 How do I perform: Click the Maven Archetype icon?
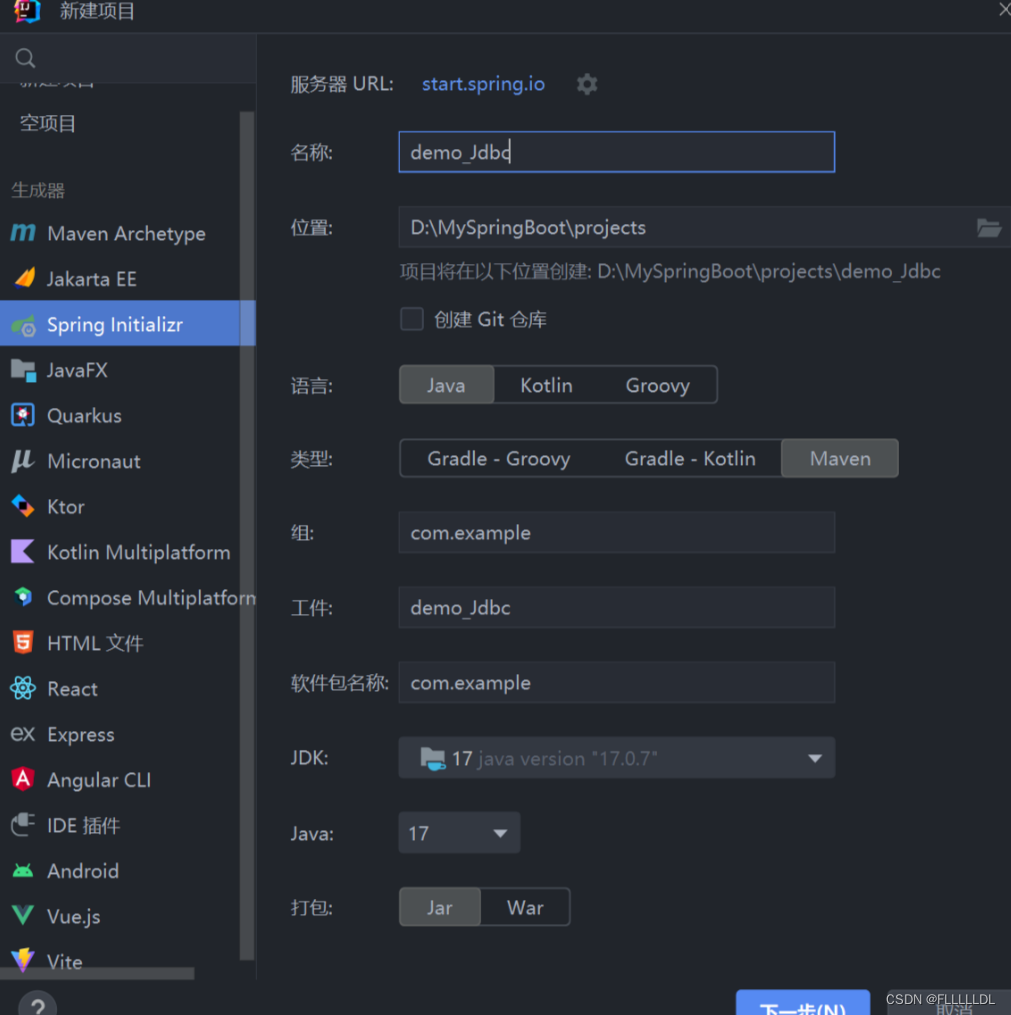click(x=23, y=233)
